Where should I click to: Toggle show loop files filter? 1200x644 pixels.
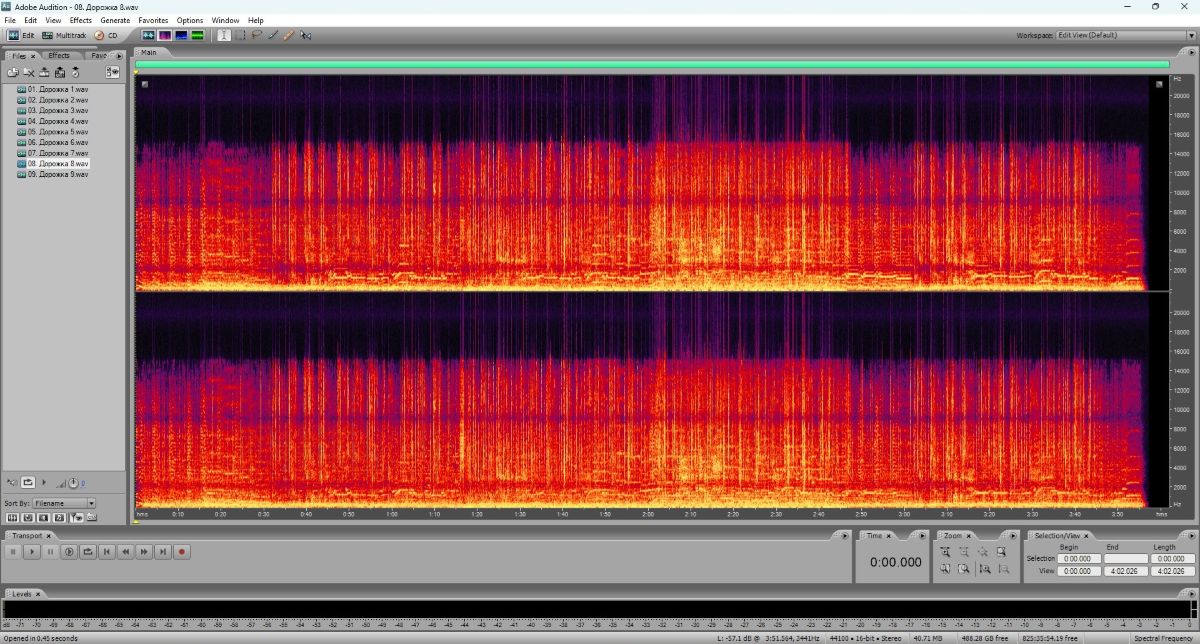[x=28, y=517]
